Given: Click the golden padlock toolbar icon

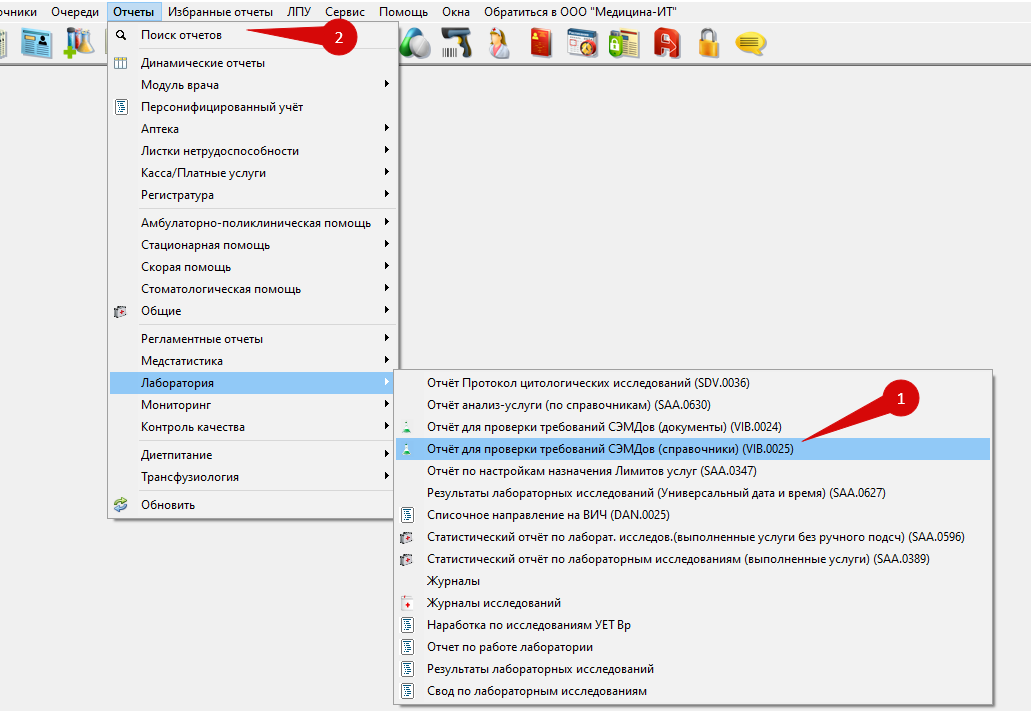Looking at the screenshot, I should pos(709,43).
